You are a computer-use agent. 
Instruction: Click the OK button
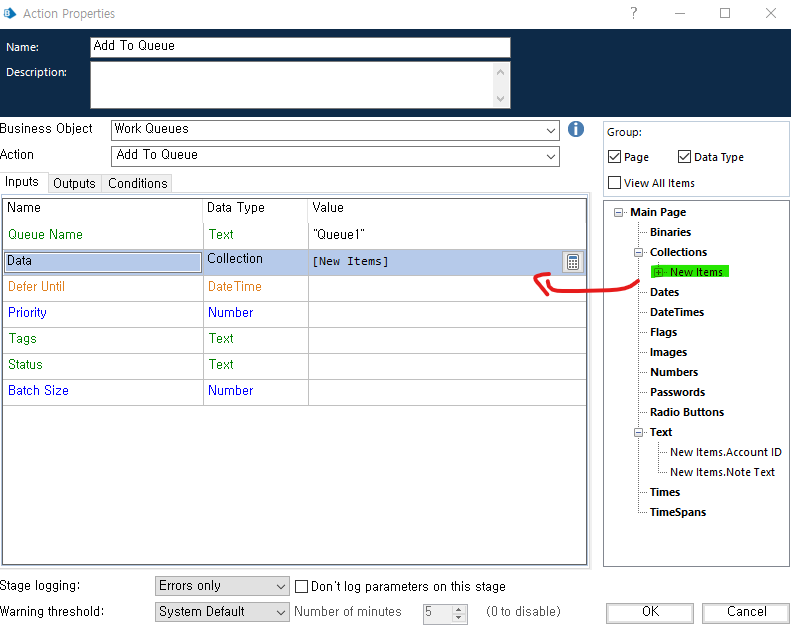point(650,612)
